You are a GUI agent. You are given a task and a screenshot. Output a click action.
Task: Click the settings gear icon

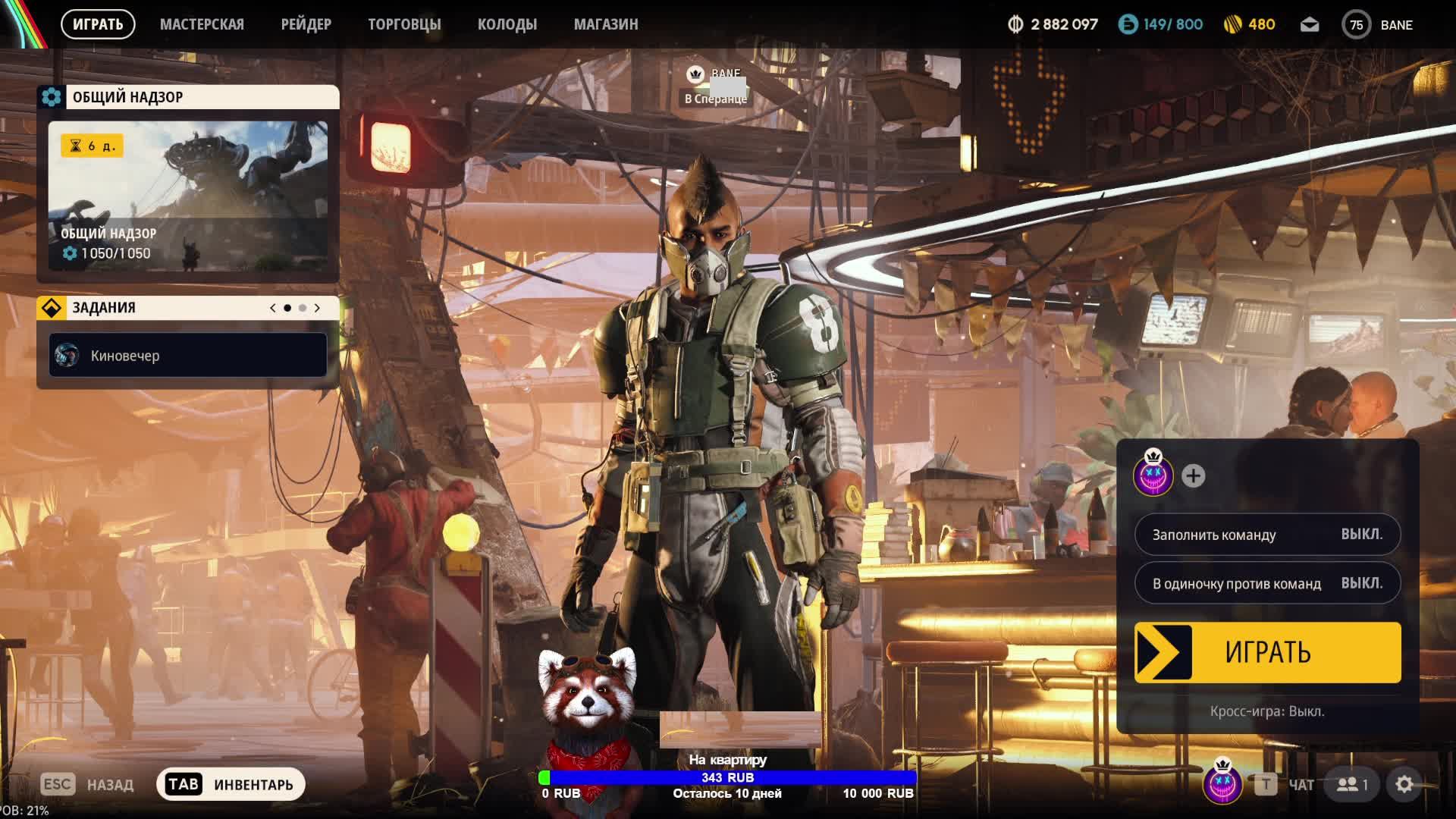coord(1404,784)
